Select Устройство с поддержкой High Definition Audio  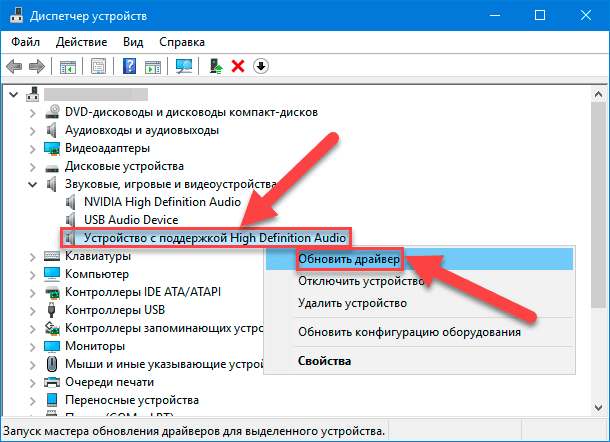(x=215, y=238)
